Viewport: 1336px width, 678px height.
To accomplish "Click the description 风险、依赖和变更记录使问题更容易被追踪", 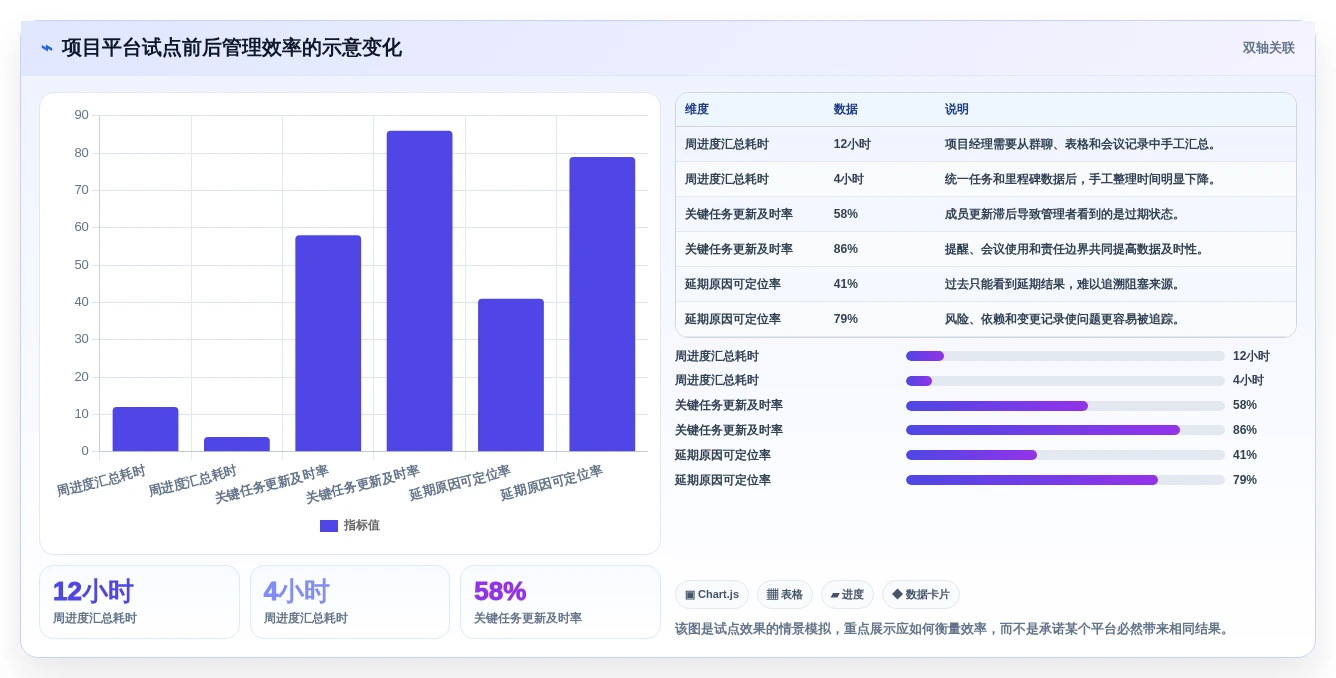I will [x=1064, y=320].
